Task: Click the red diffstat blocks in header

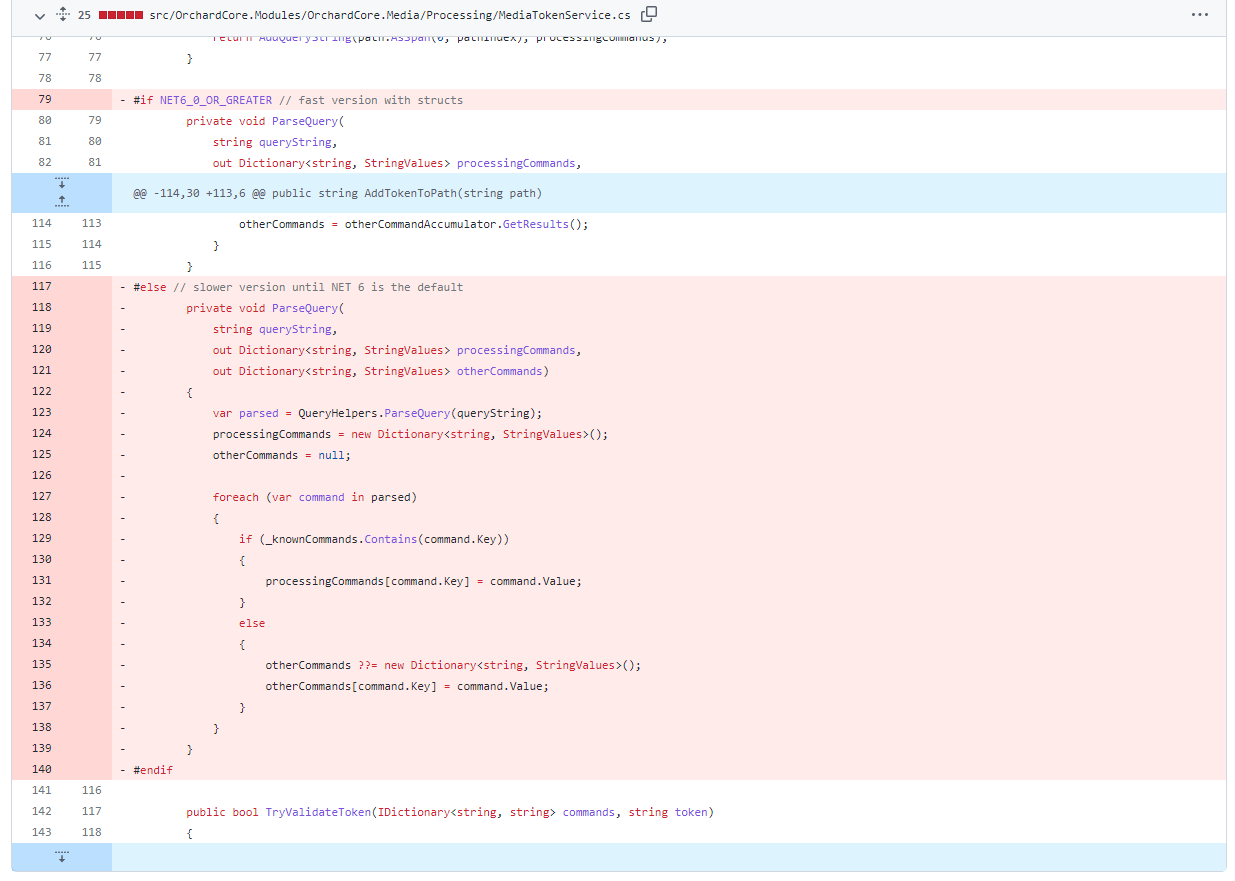Action: click(121, 15)
